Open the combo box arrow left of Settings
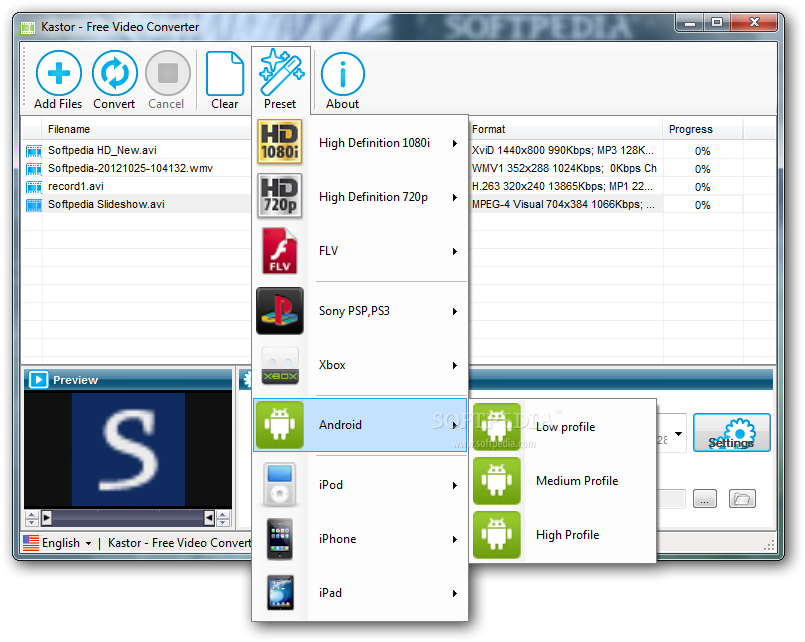This screenshot has height=642, width=805. click(x=678, y=434)
